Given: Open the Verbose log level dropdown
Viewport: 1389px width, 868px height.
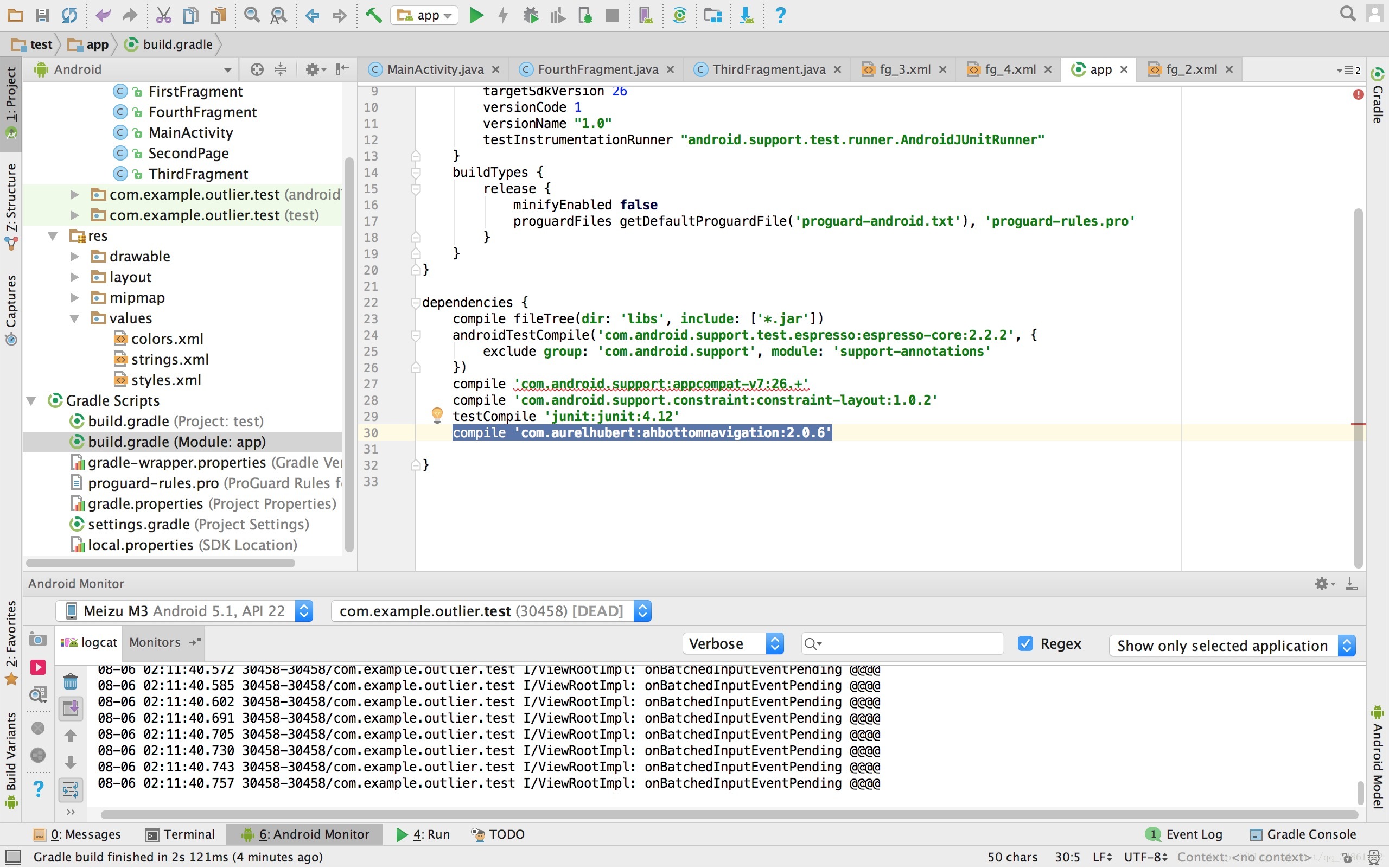Looking at the screenshot, I should tap(733, 643).
